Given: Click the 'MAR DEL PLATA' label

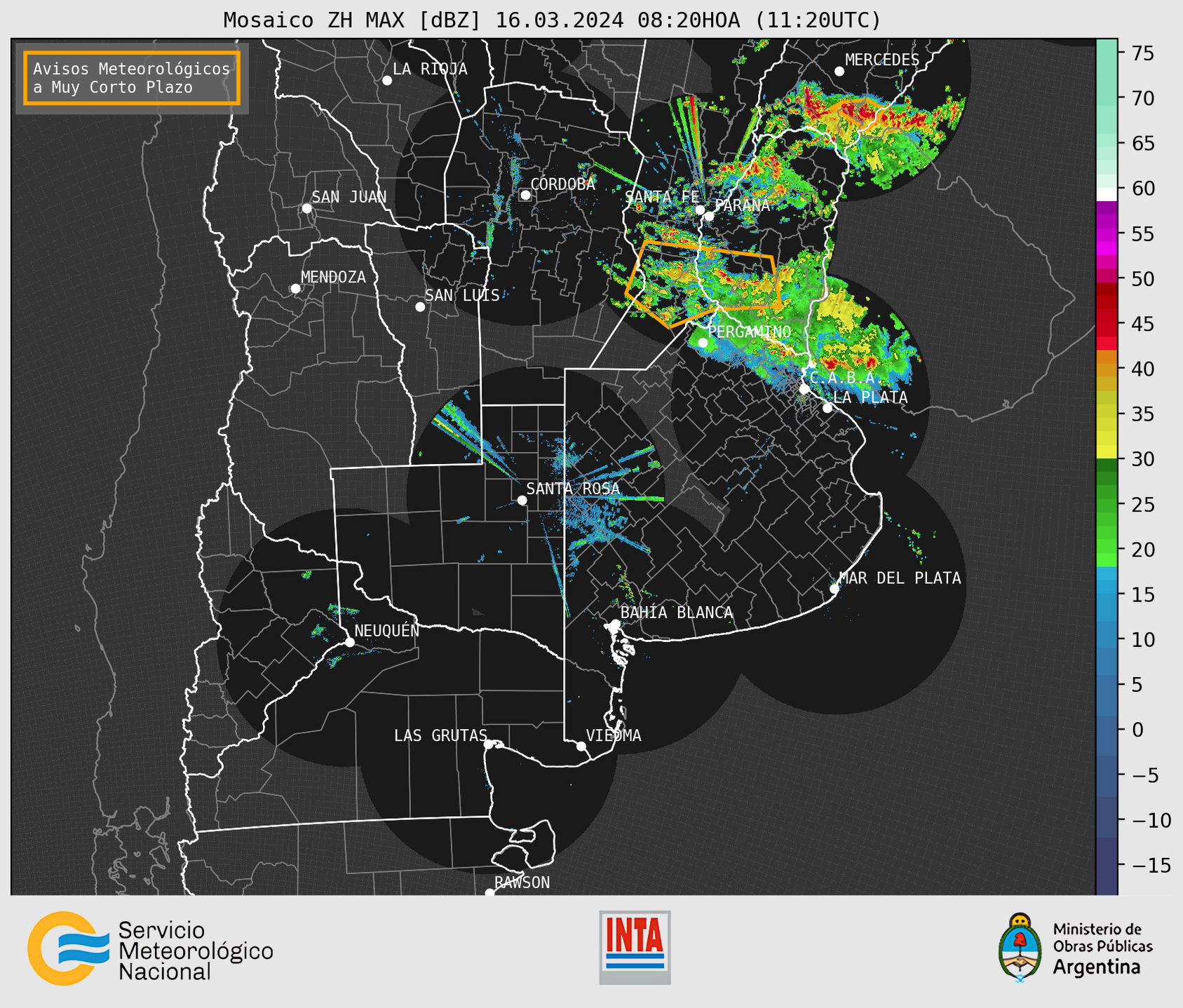Looking at the screenshot, I should click(x=900, y=578).
